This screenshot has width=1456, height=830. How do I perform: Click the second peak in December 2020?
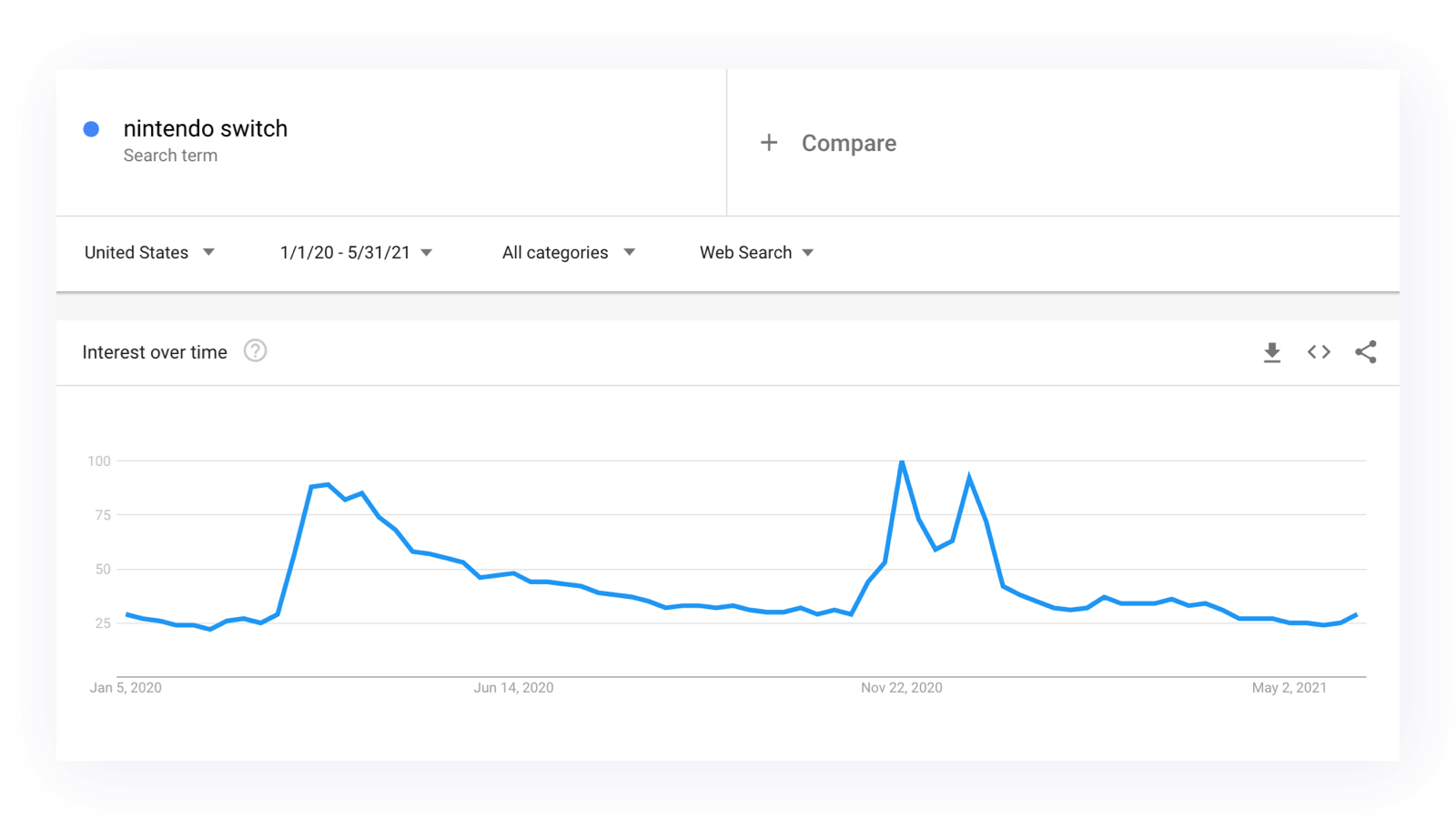tap(969, 478)
